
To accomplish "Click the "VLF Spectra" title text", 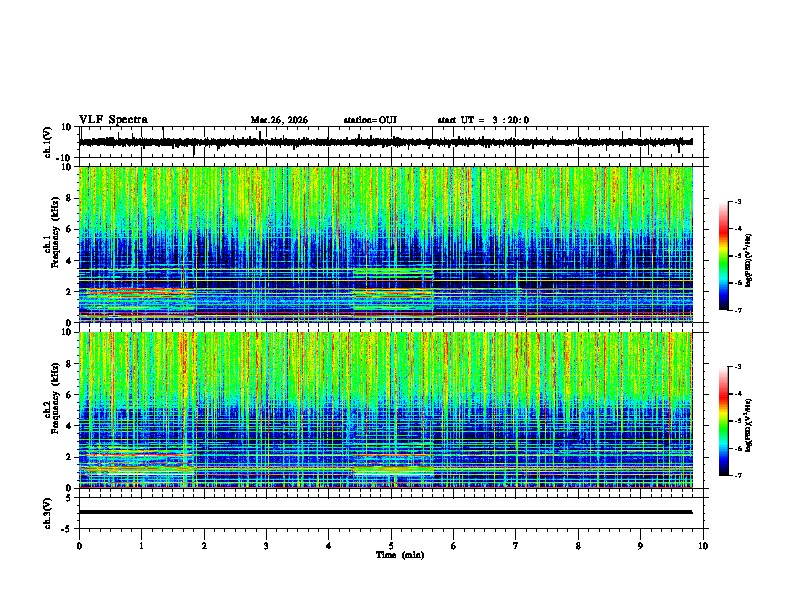I will (113, 120).
